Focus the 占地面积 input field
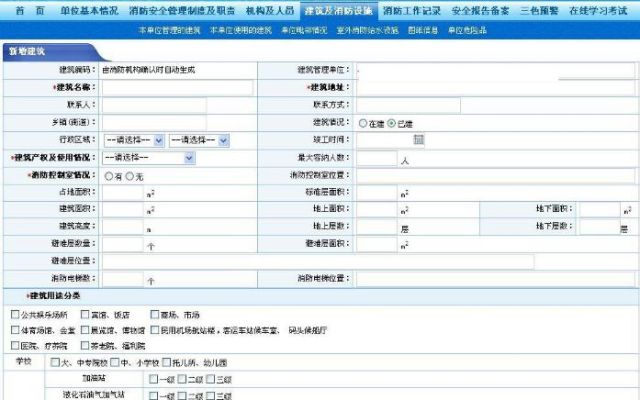The height and width of the screenshot is (400, 640). [x=123, y=193]
